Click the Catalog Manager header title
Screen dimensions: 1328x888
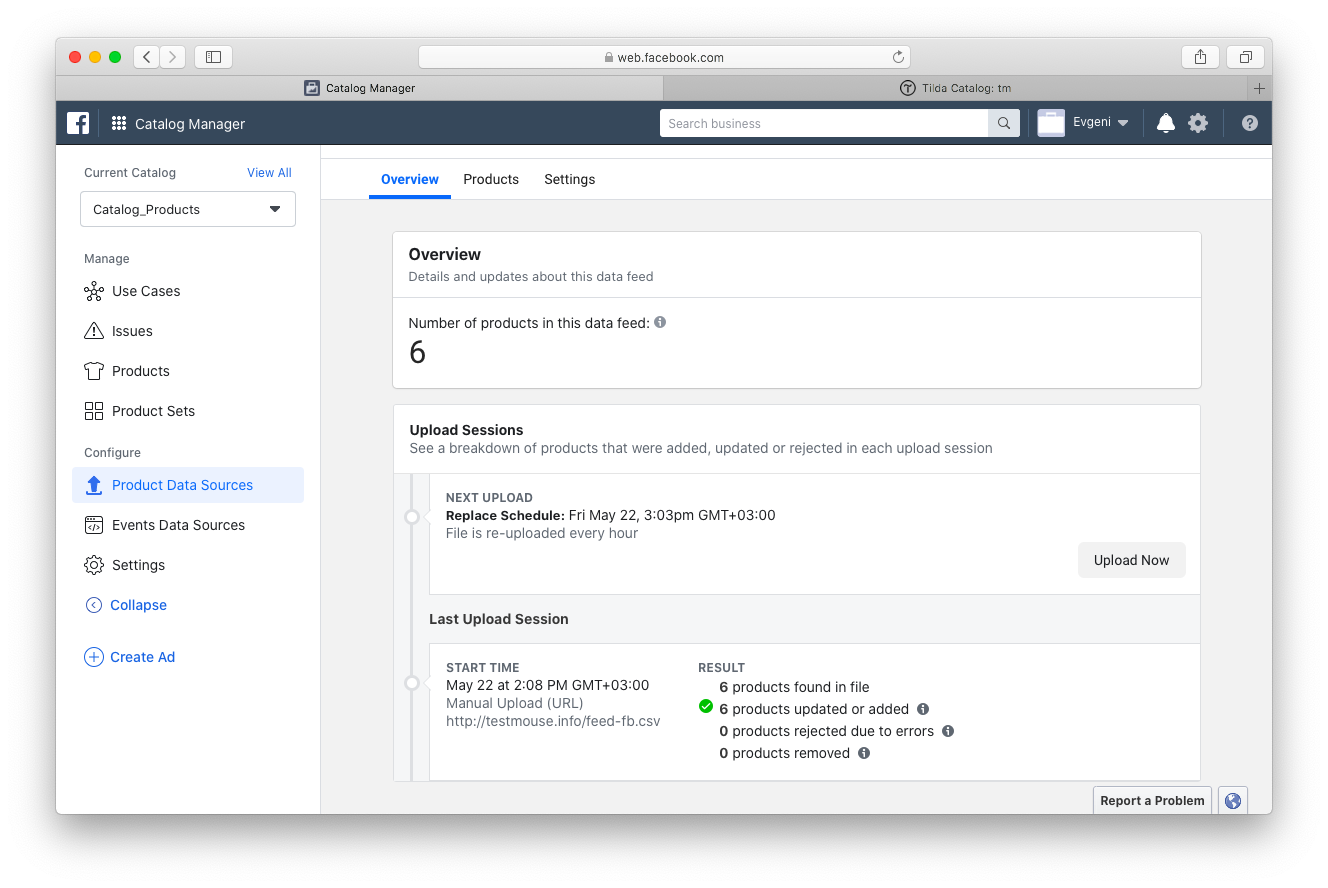point(190,124)
